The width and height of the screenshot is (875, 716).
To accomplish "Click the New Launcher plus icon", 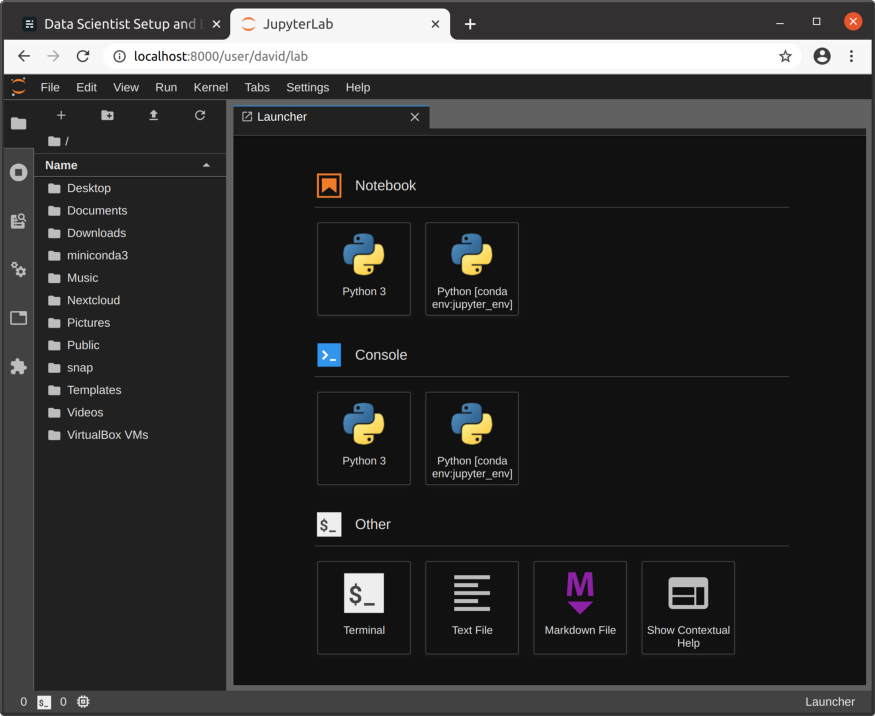I will coord(61,116).
